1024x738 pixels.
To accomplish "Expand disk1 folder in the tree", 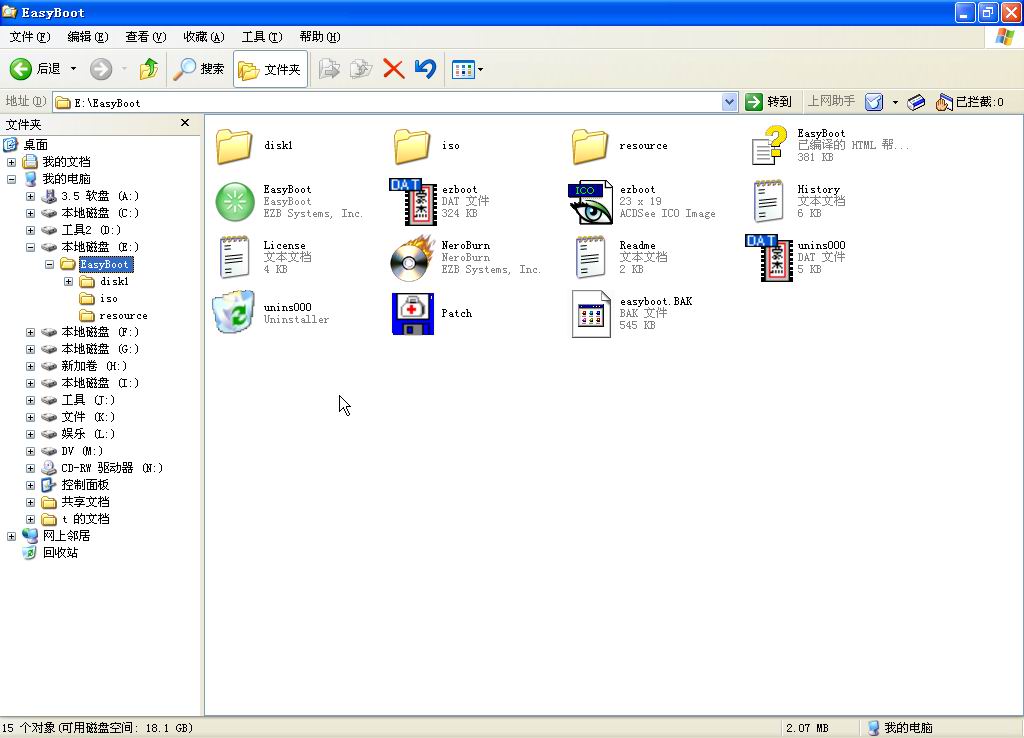I will tap(69, 281).
